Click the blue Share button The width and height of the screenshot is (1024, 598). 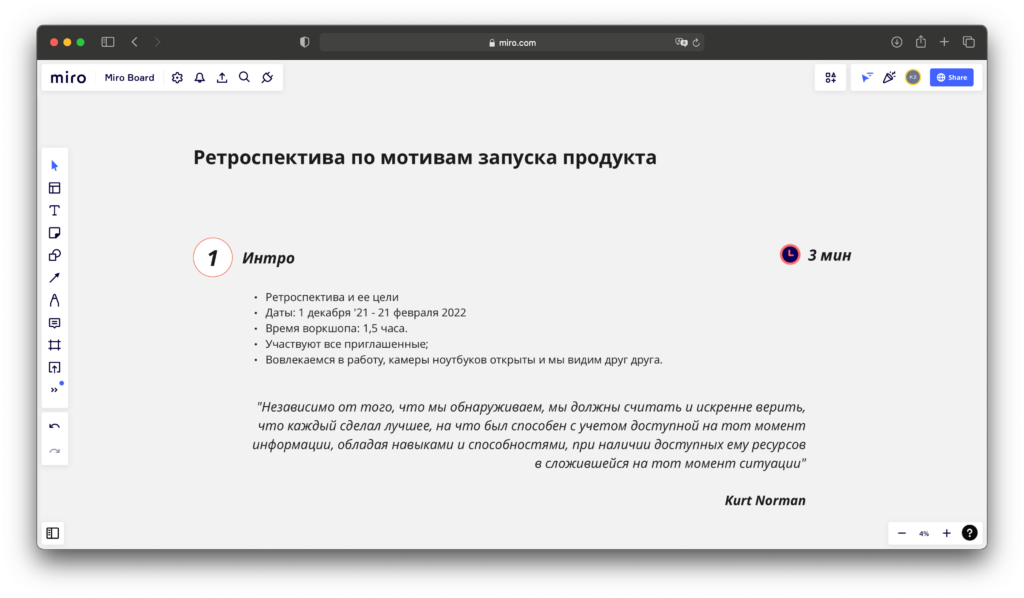[951, 77]
